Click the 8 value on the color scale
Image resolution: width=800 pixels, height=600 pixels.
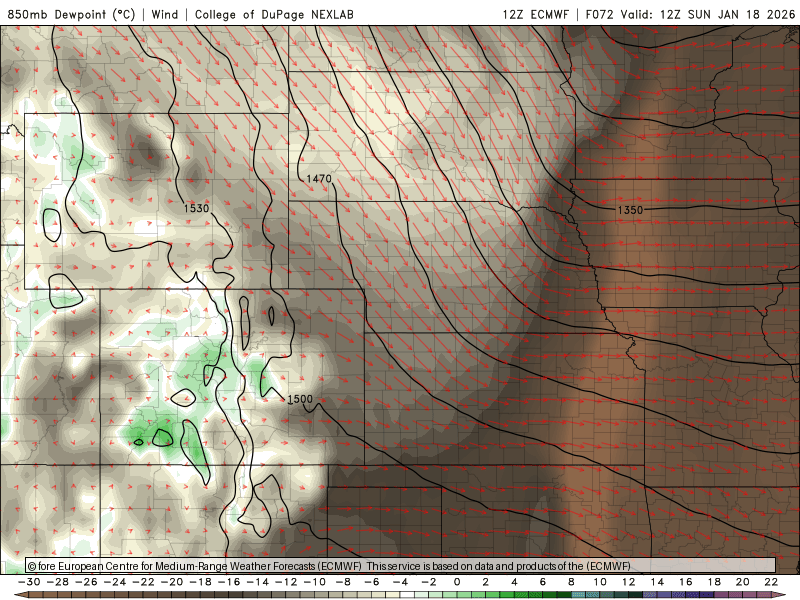pyautogui.click(x=571, y=582)
